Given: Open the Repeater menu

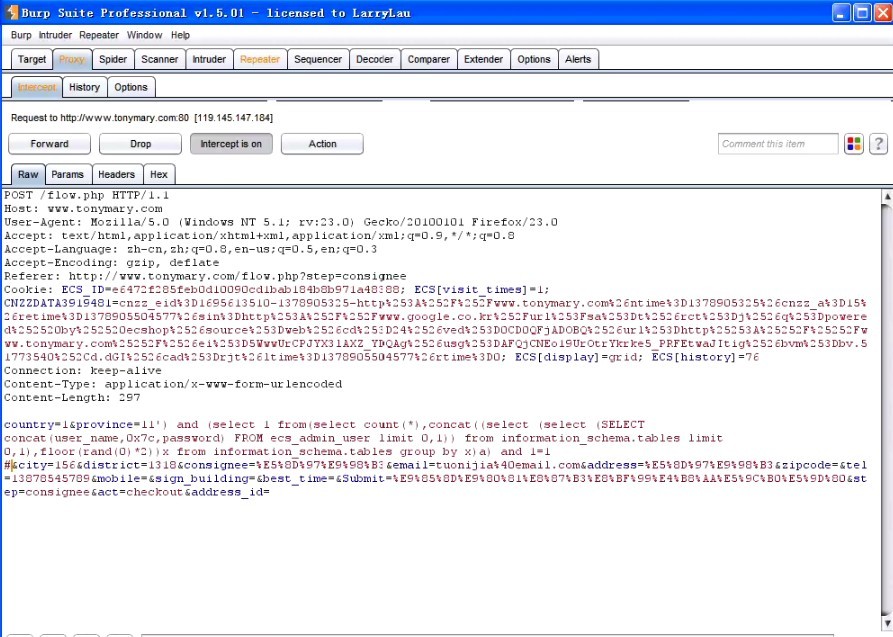Looking at the screenshot, I should pyautogui.click(x=99, y=35).
